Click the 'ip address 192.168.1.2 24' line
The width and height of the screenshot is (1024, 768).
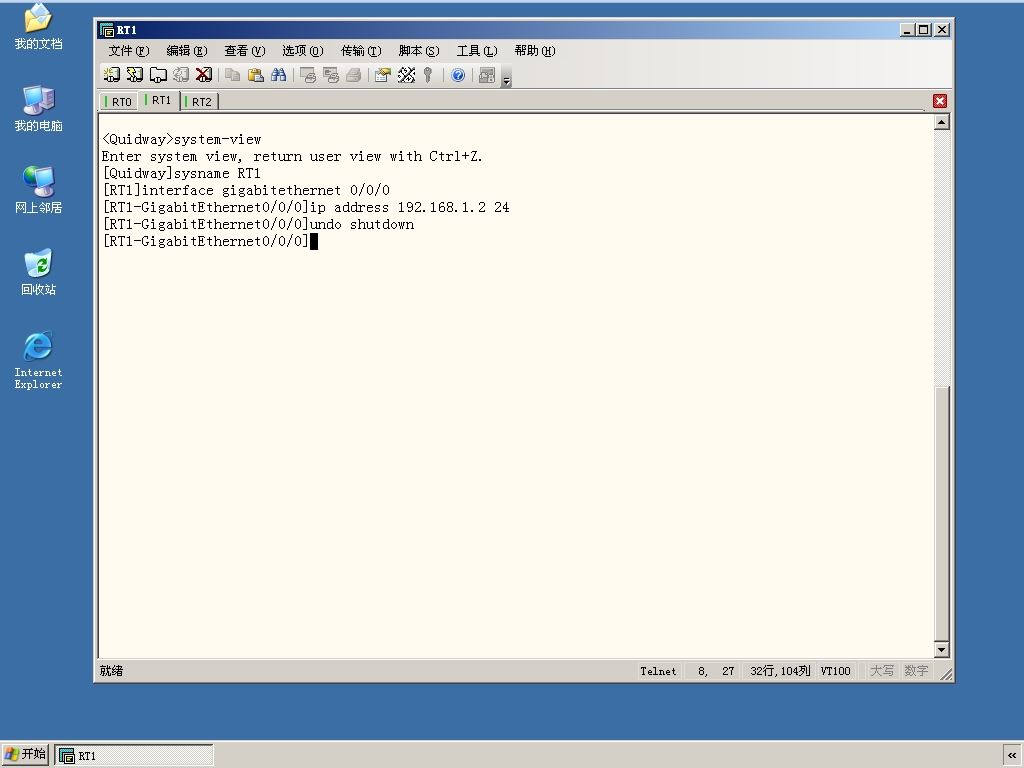click(306, 208)
